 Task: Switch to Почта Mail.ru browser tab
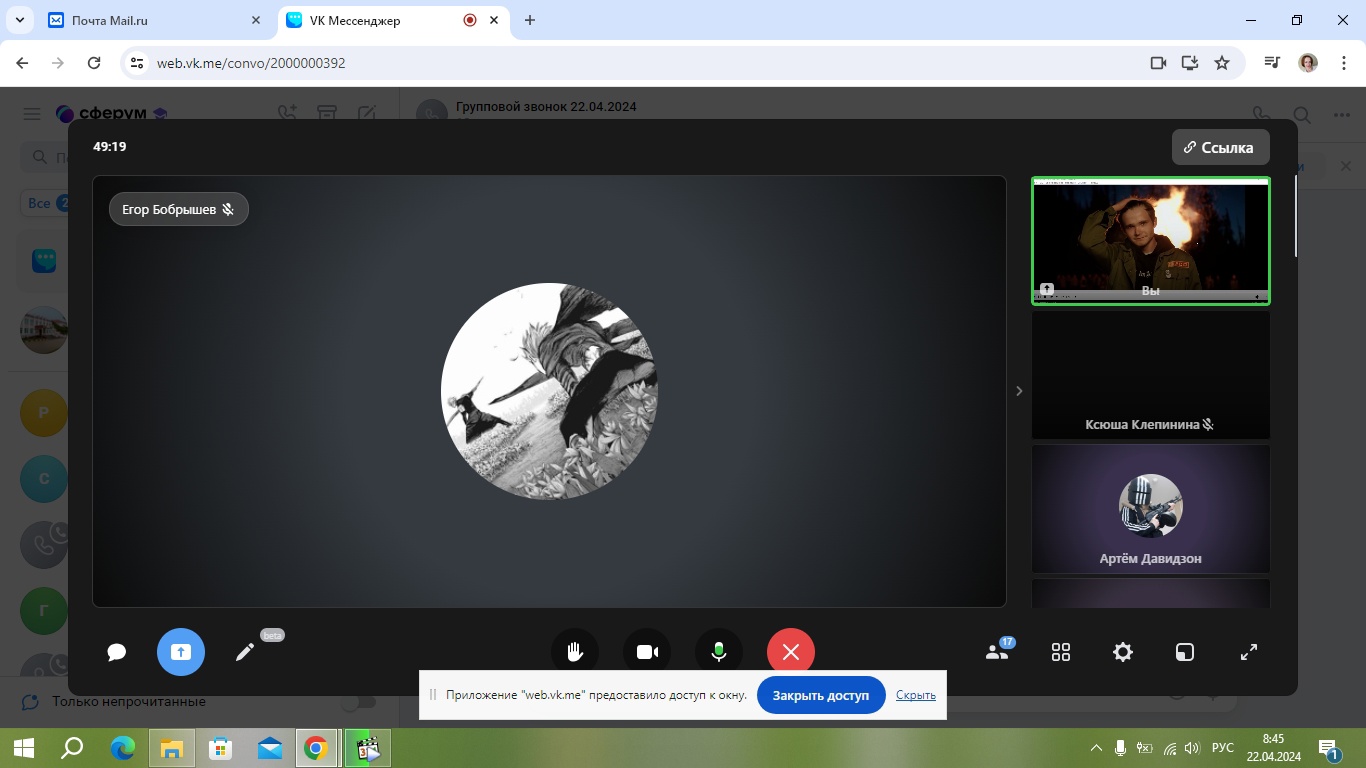click(156, 20)
